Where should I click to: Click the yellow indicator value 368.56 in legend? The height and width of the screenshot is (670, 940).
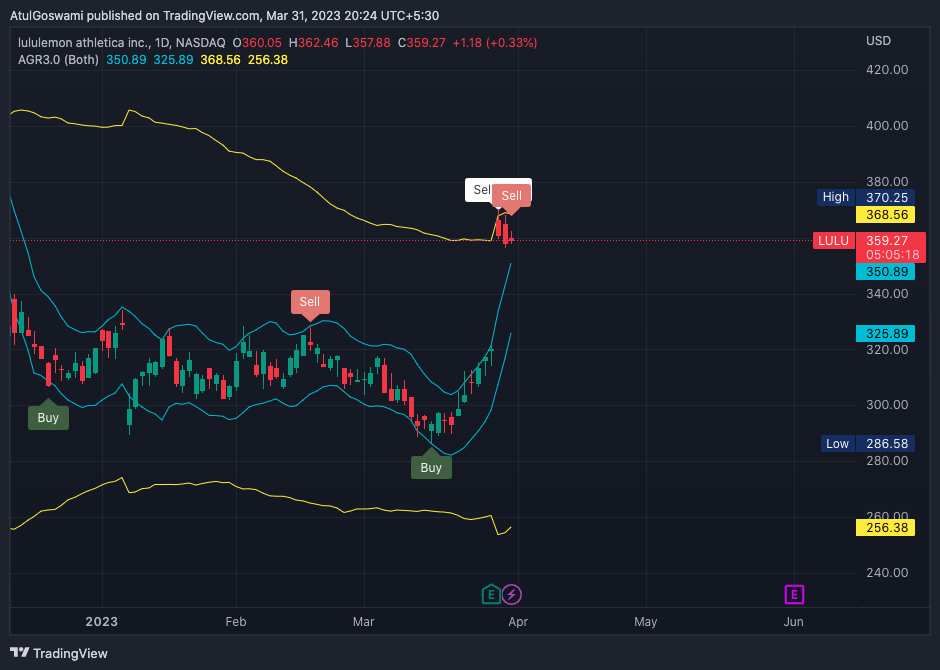221,60
